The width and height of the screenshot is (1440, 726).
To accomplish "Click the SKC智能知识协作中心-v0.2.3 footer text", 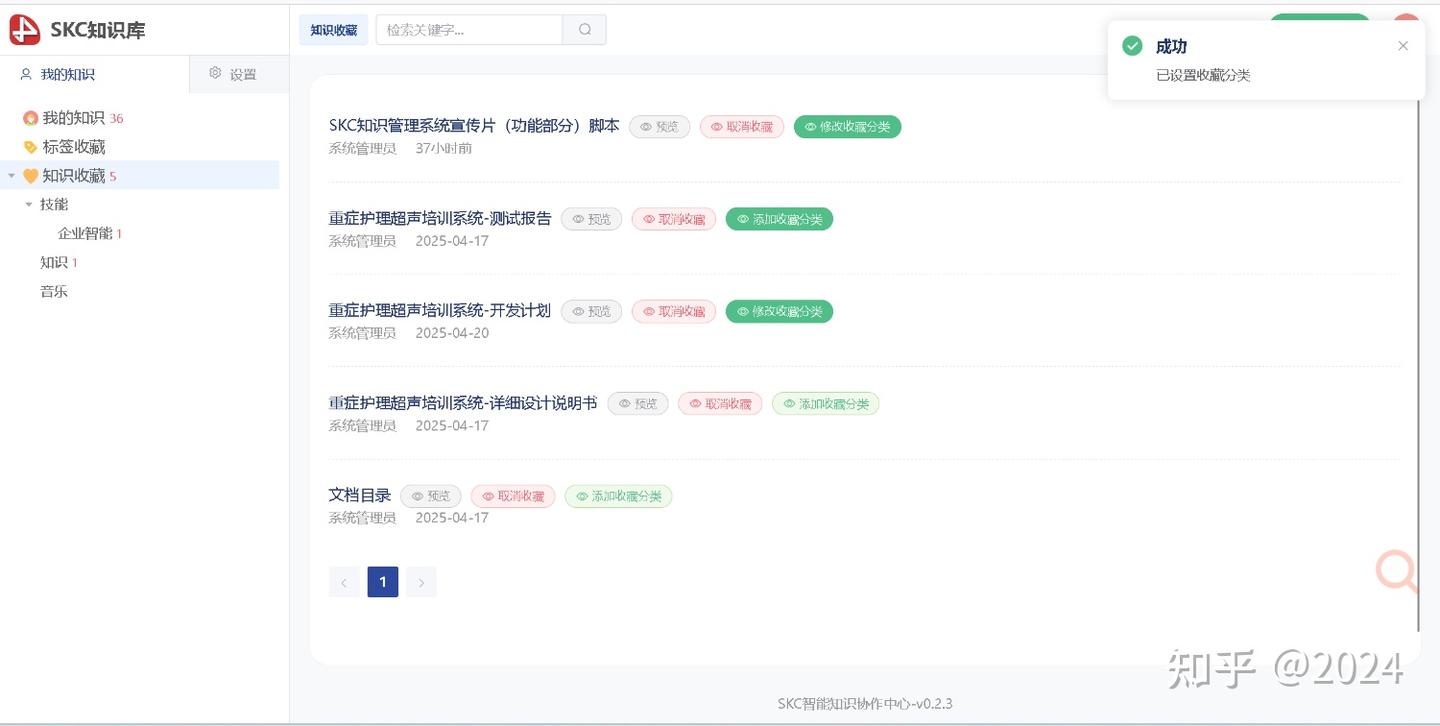I will (865, 704).
